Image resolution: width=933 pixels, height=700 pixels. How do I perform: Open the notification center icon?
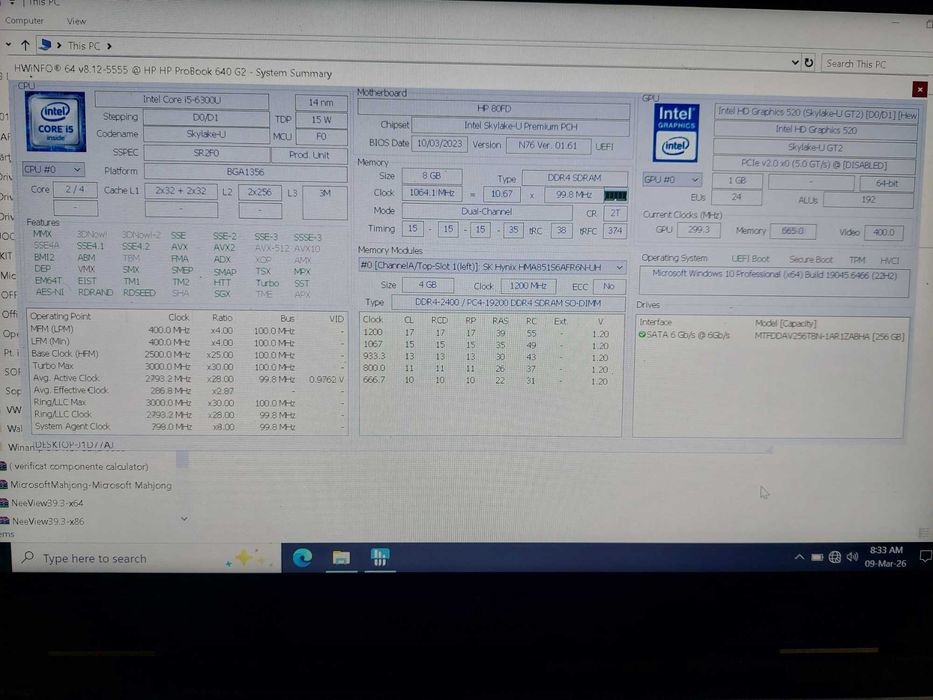(x=925, y=557)
